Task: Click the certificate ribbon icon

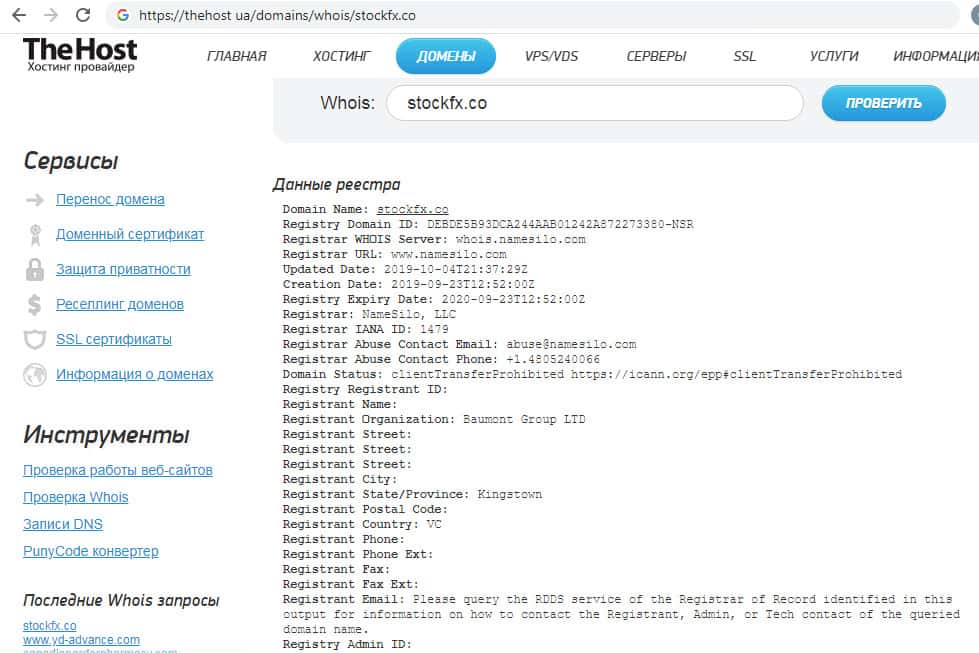Action: (35, 235)
